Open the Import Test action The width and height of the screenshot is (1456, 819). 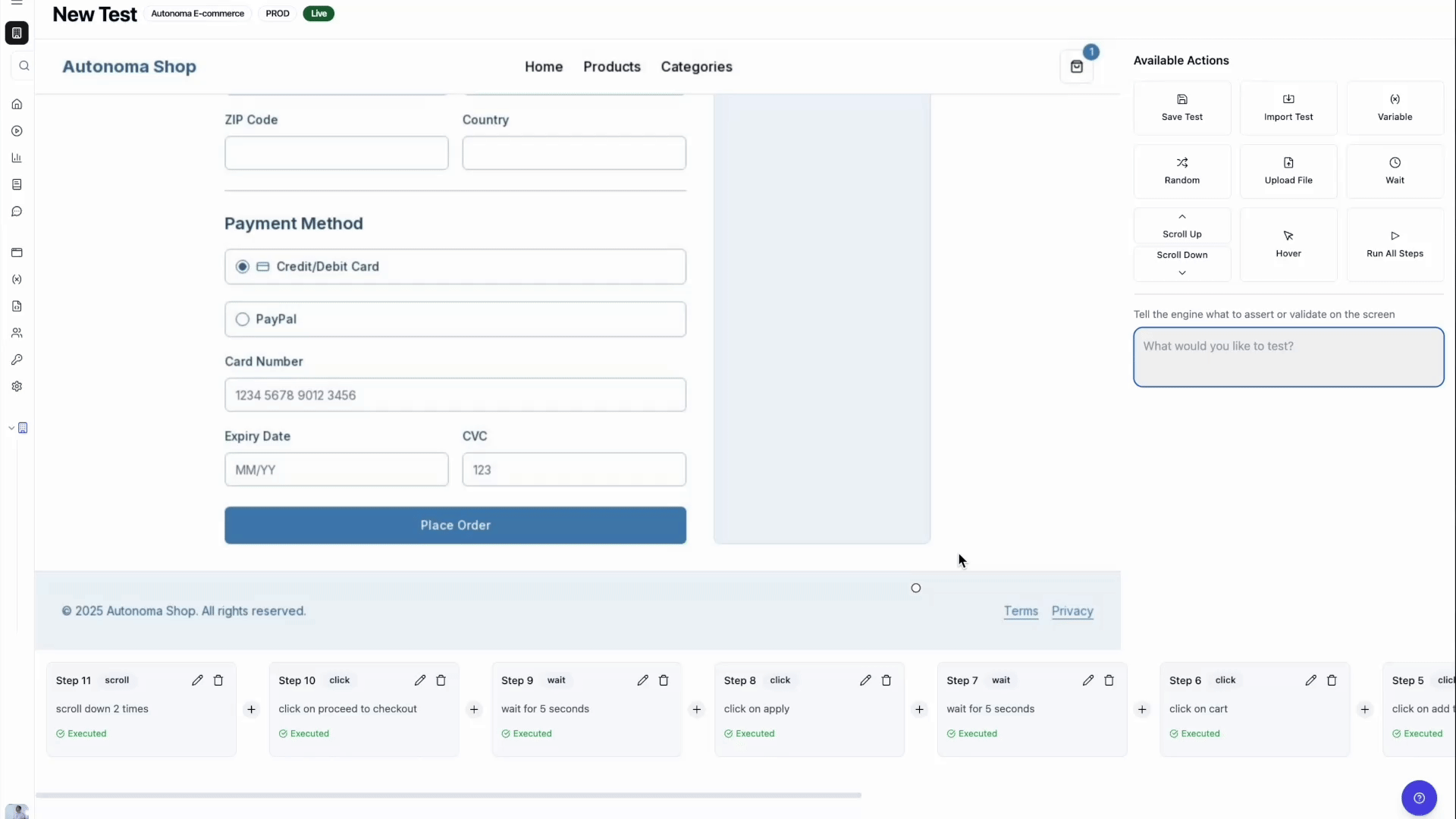tap(1288, 108)
